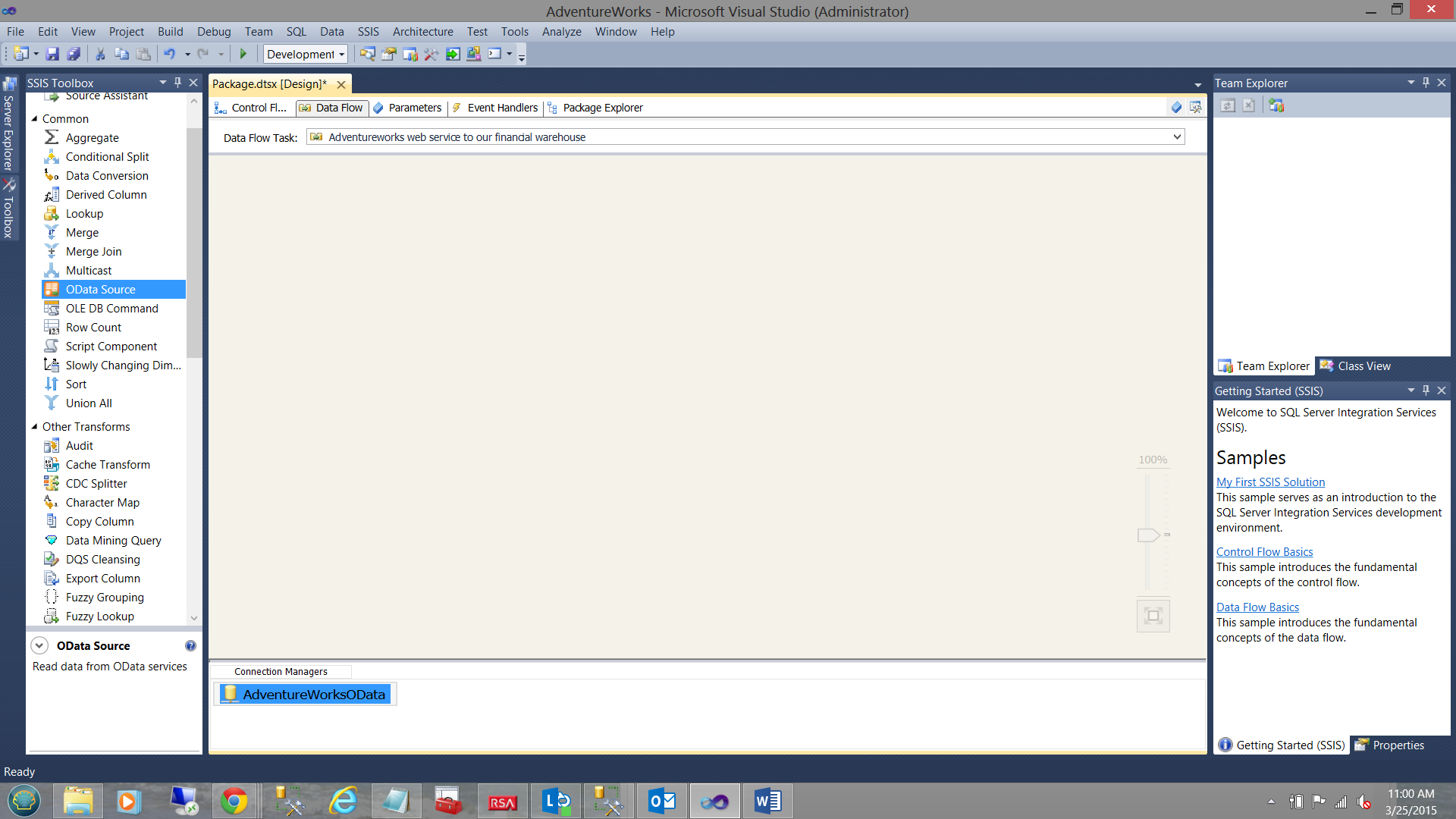1456x819 pixels.
Task: Click the Zoom to Fit canvas button
Action: pos(1153,616)
